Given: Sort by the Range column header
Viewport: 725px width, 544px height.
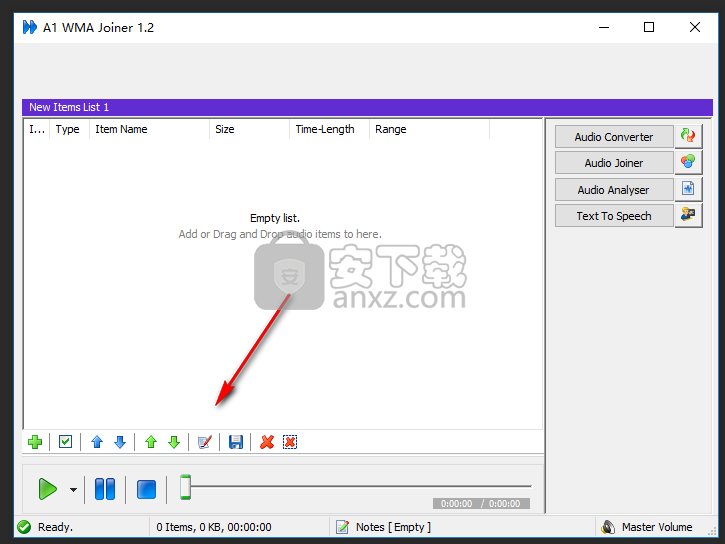Looking at the screenshot, I should pos(429,129).
